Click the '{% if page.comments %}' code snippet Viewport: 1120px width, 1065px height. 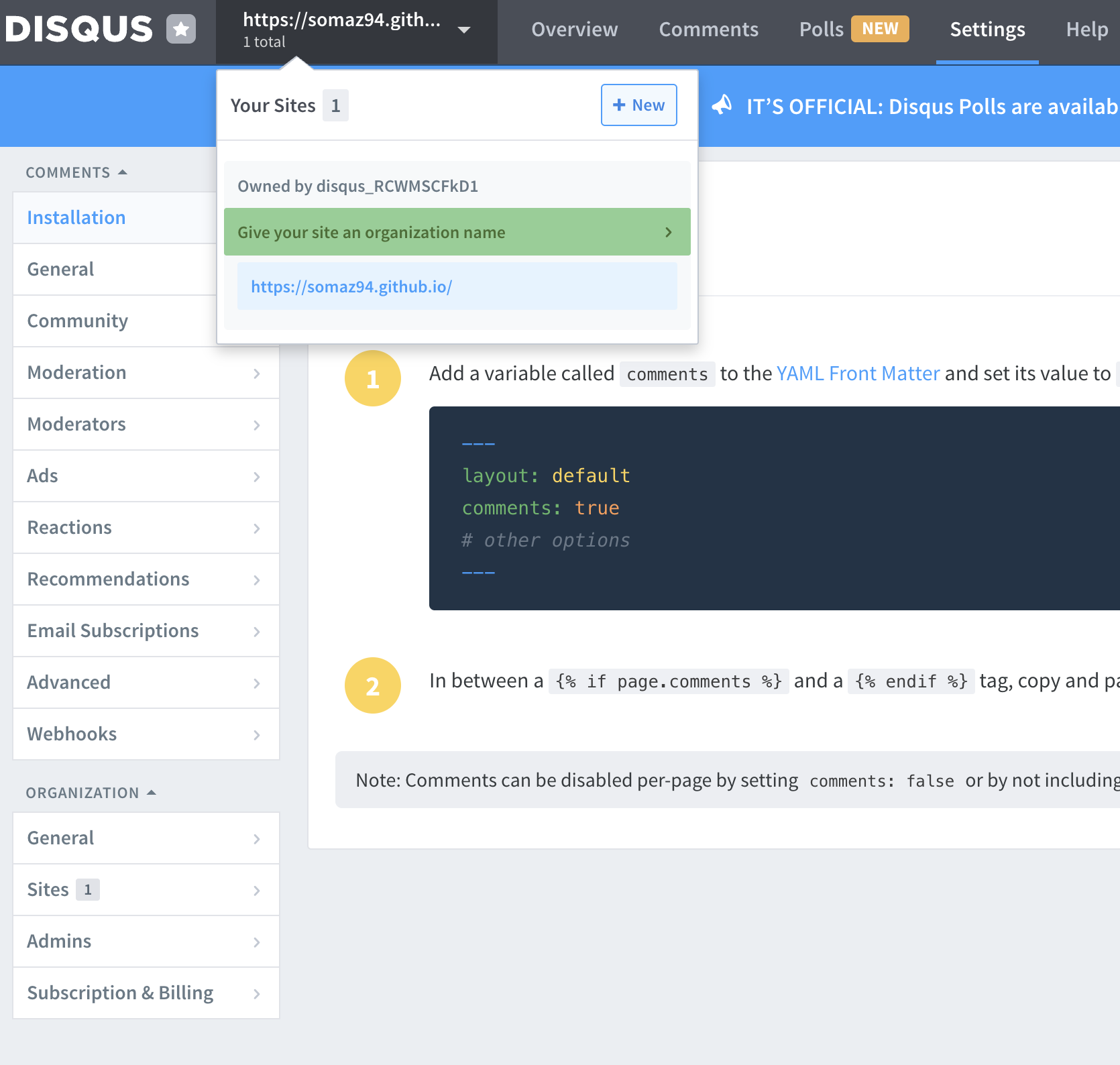click(x=669, y=681)
